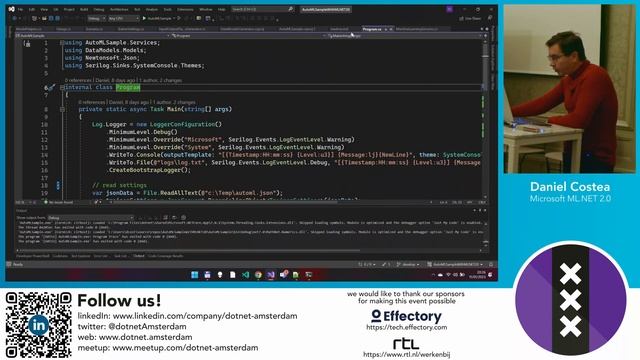This screenshot has width=640, height=360.
Task: Open Chrome from the taskbar
Action: pos(258,275)
